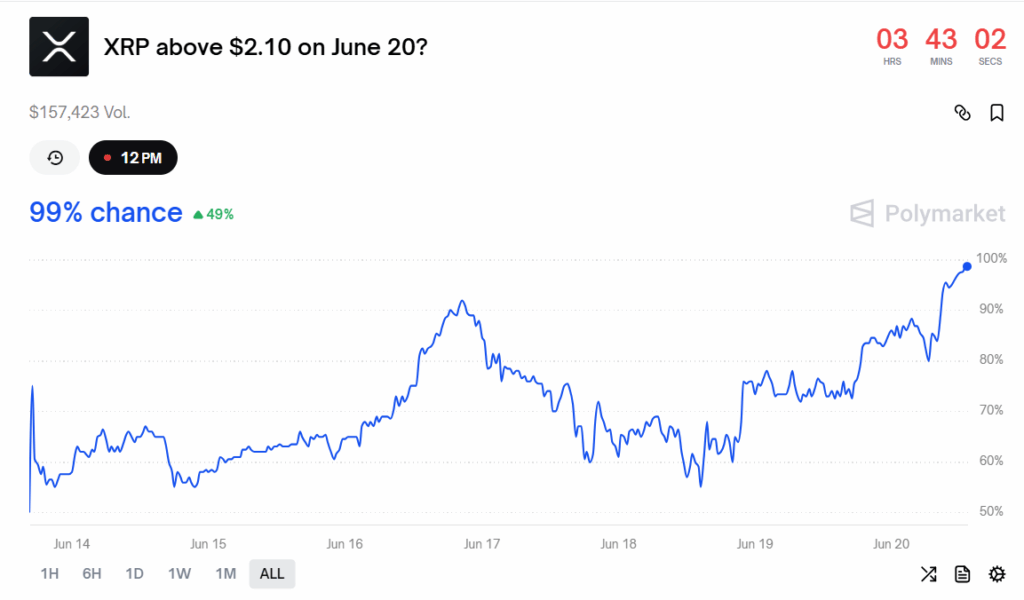This screenshot has width=1024, height=600.
Task: Copy market link via chain icon
Action: (x=962, y=113)
